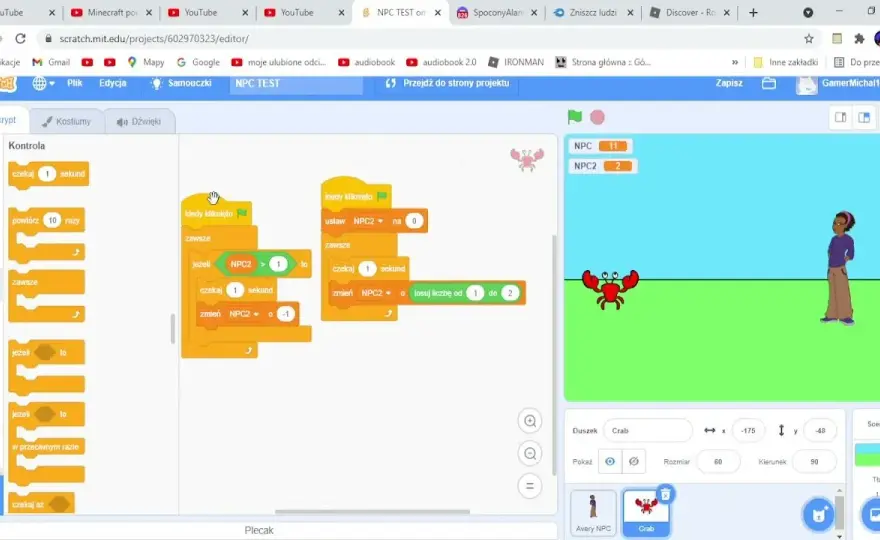Stop the project with the red stop button
Image resolution: width=880 pixels, height=540 pixels.
coord(598,117)
